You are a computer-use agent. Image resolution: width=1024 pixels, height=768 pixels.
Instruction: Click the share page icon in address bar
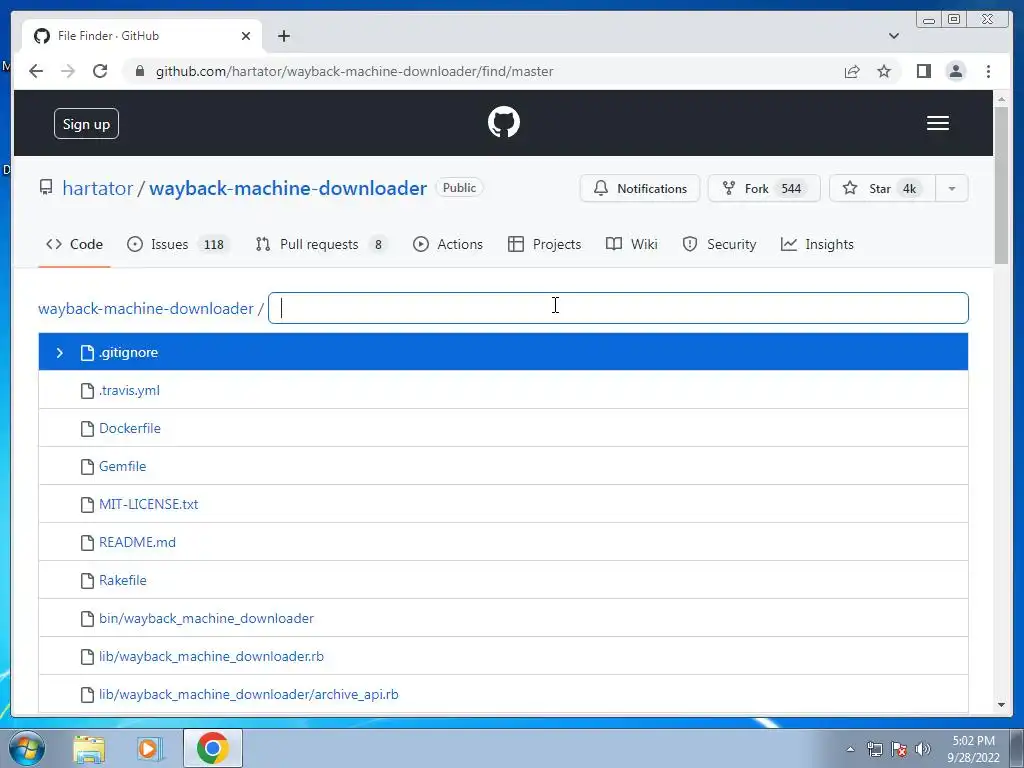(x=852, y=71)
